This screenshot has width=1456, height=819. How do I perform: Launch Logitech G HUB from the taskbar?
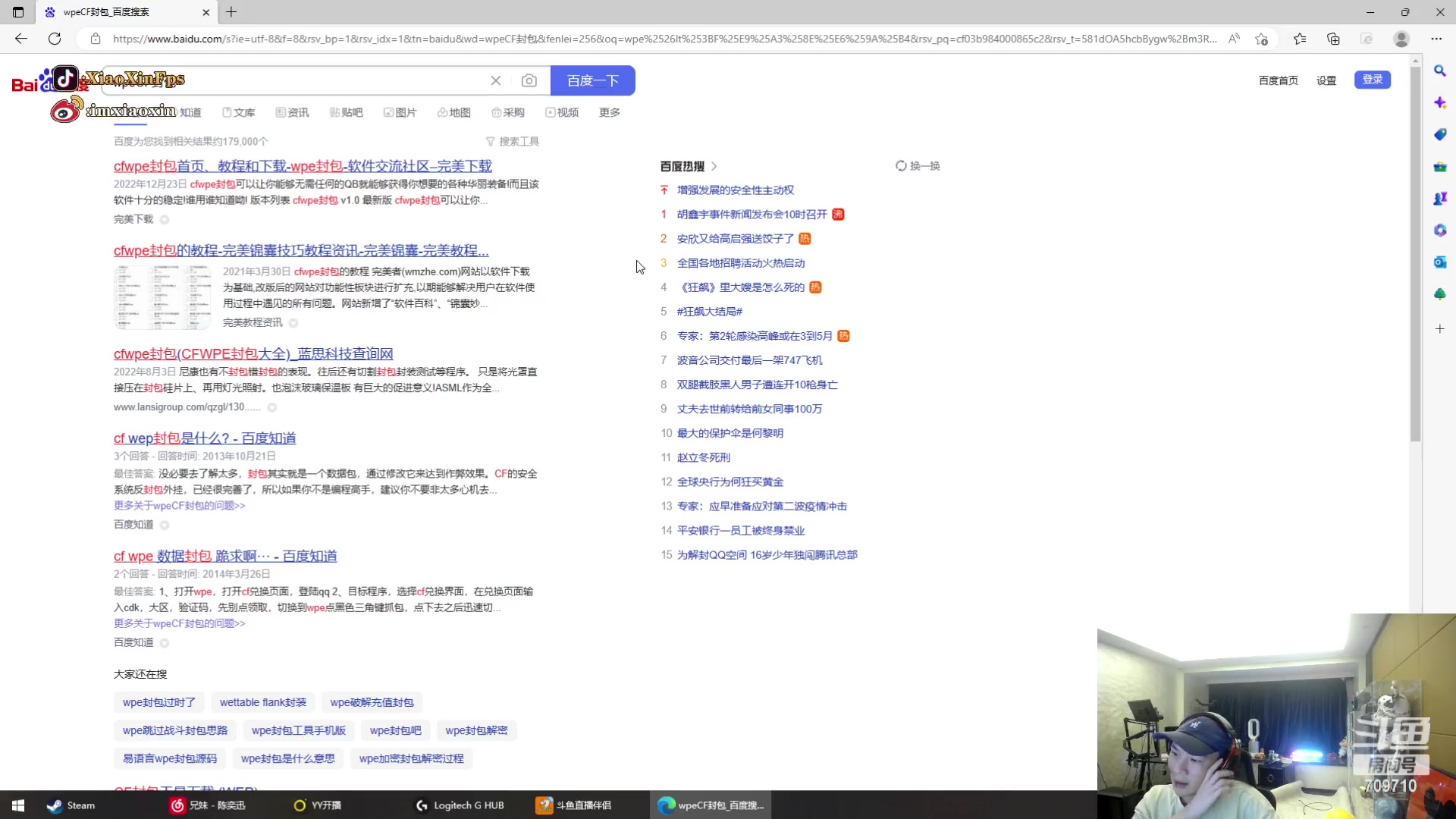pyautogui.click(x=459, y=805)
